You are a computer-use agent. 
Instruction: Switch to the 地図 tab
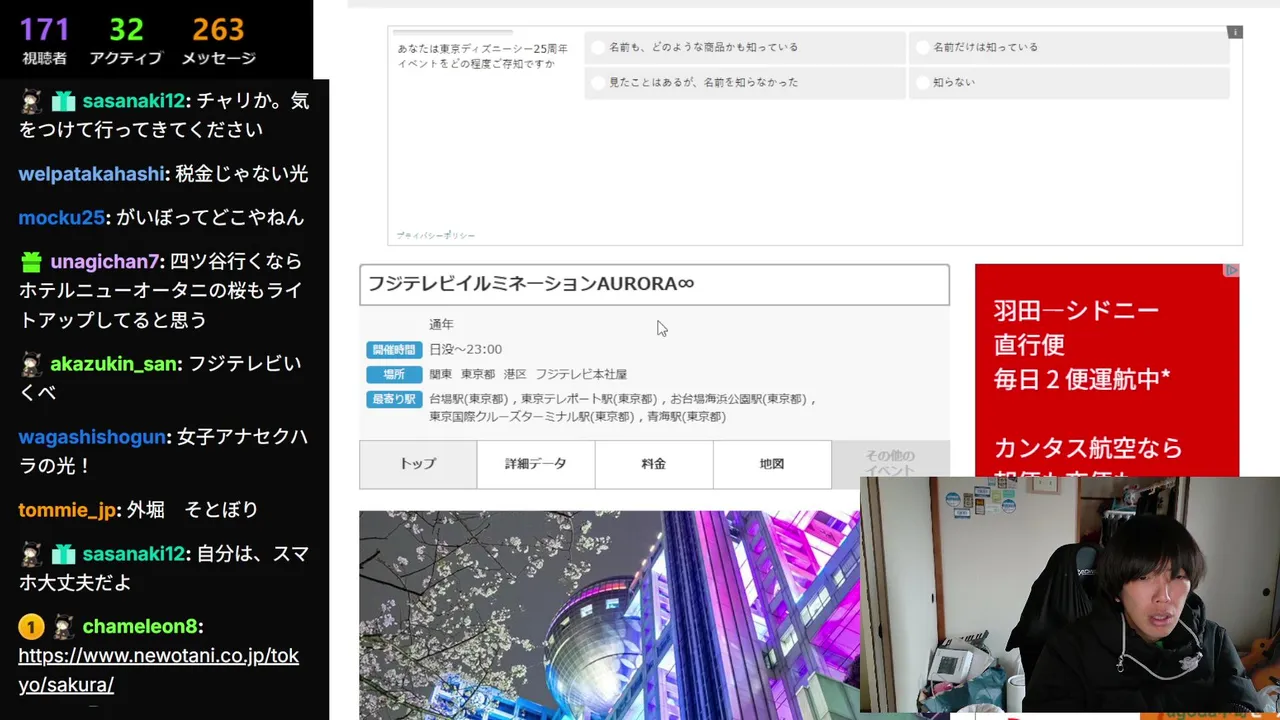click(772, 464)
